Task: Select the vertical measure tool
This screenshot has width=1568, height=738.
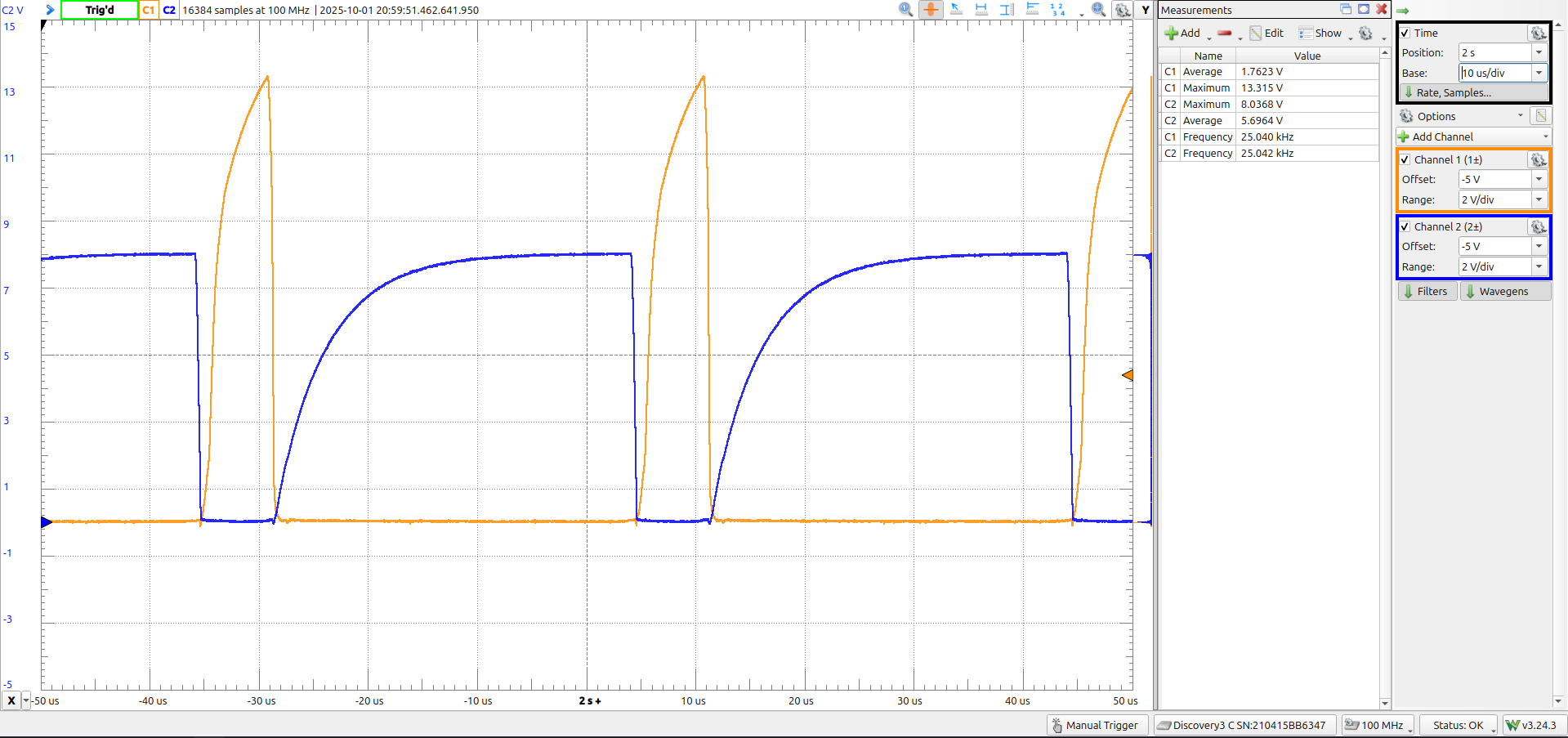Action: coord(1006,10)
